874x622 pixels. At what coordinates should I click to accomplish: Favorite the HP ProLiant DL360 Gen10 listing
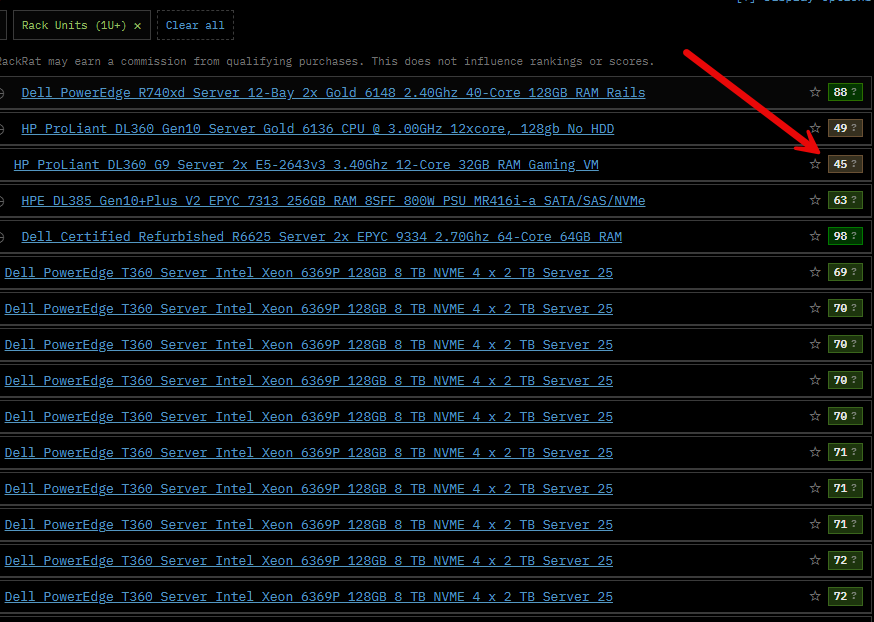[815, 128]
